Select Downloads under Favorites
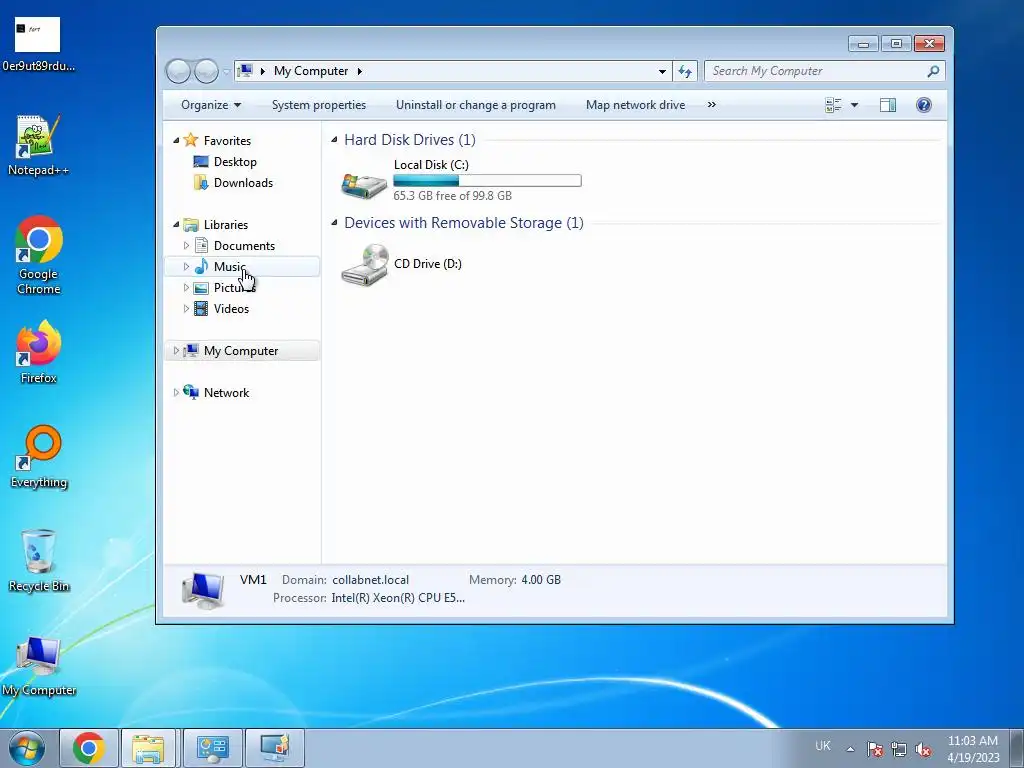1024x768 pixels. (x=243, y=183)
